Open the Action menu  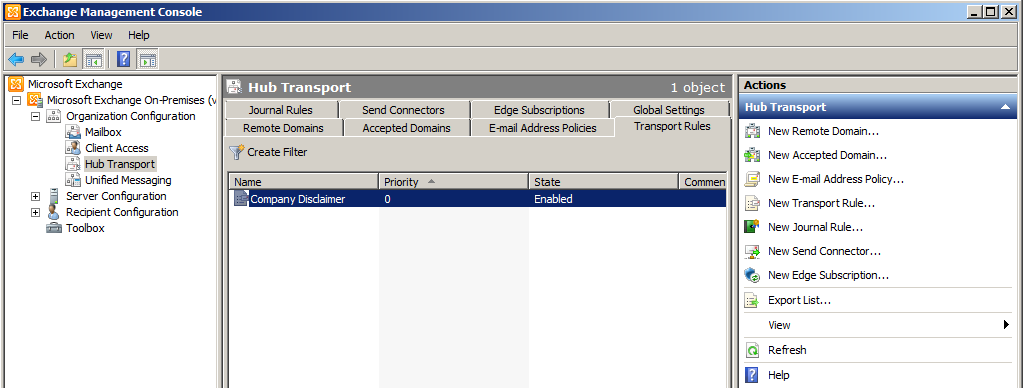(x=59, y=35)
